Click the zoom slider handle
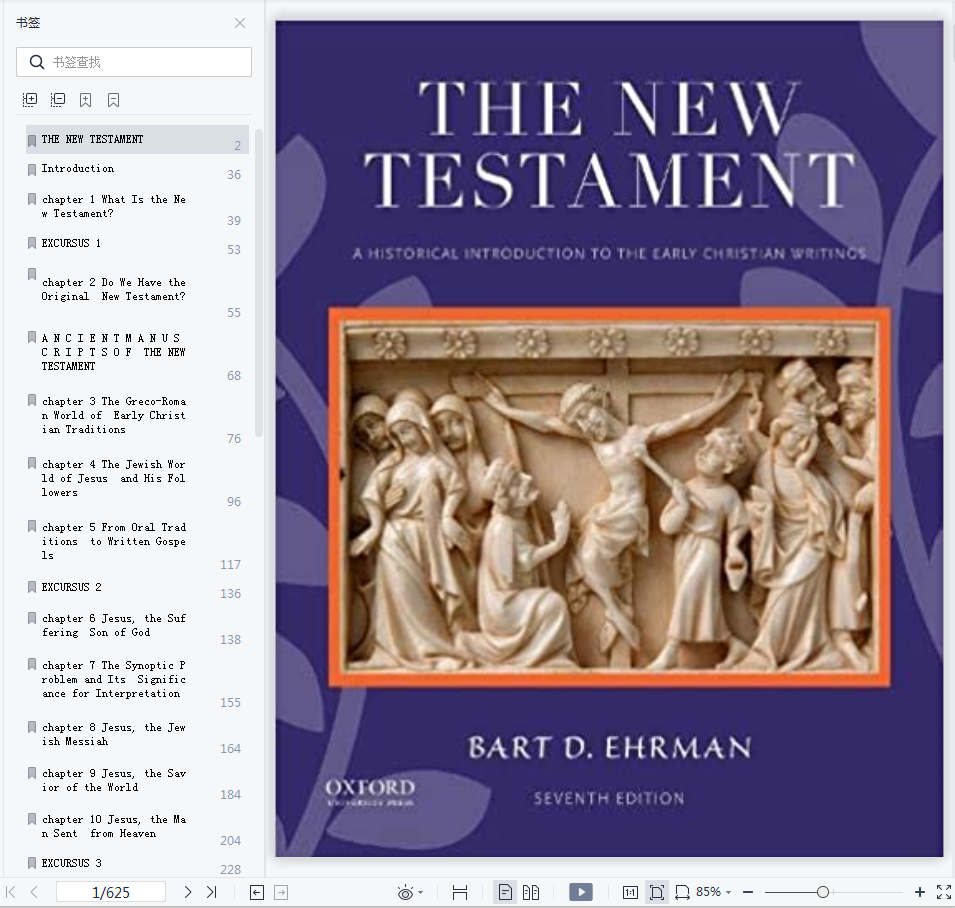This screenshot has height=908, width=955. click(823, 893)
